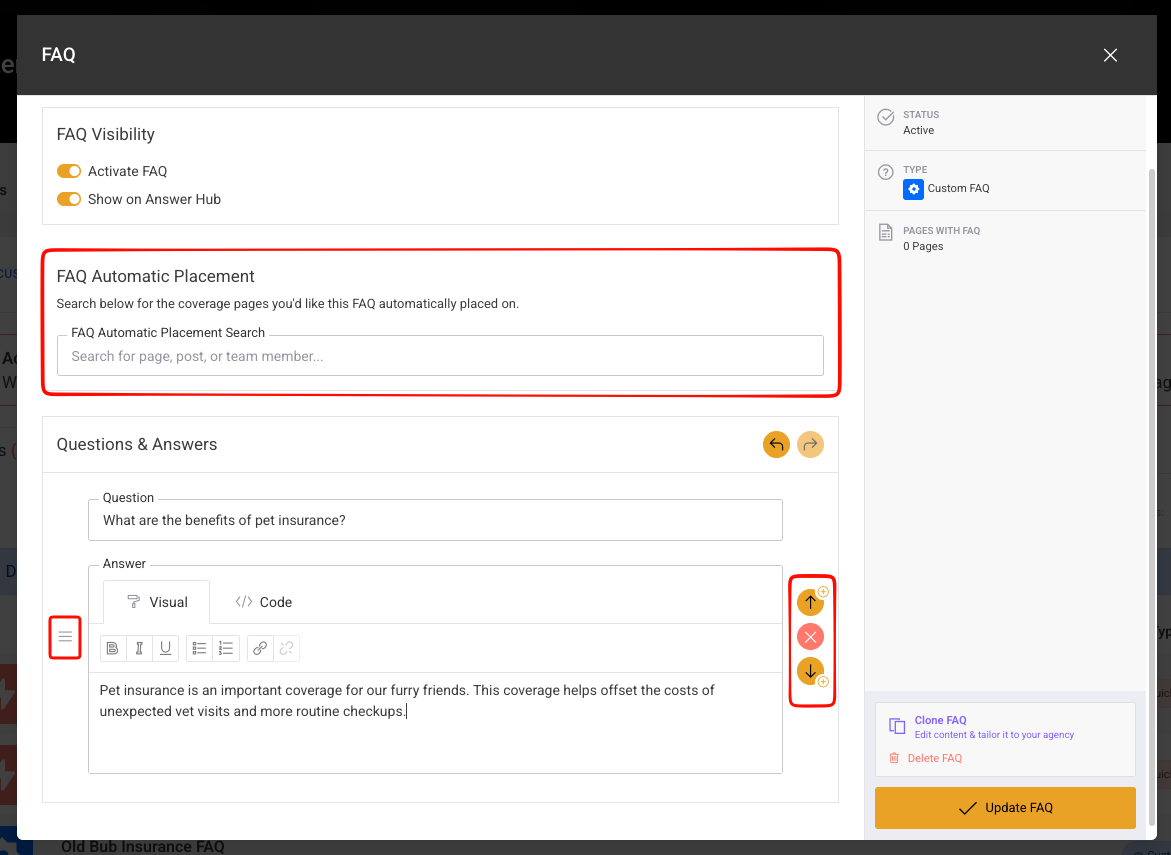
Task: Disable the Activate FAQ toggle
Action: pyautogui.click(x=69, y=171)
